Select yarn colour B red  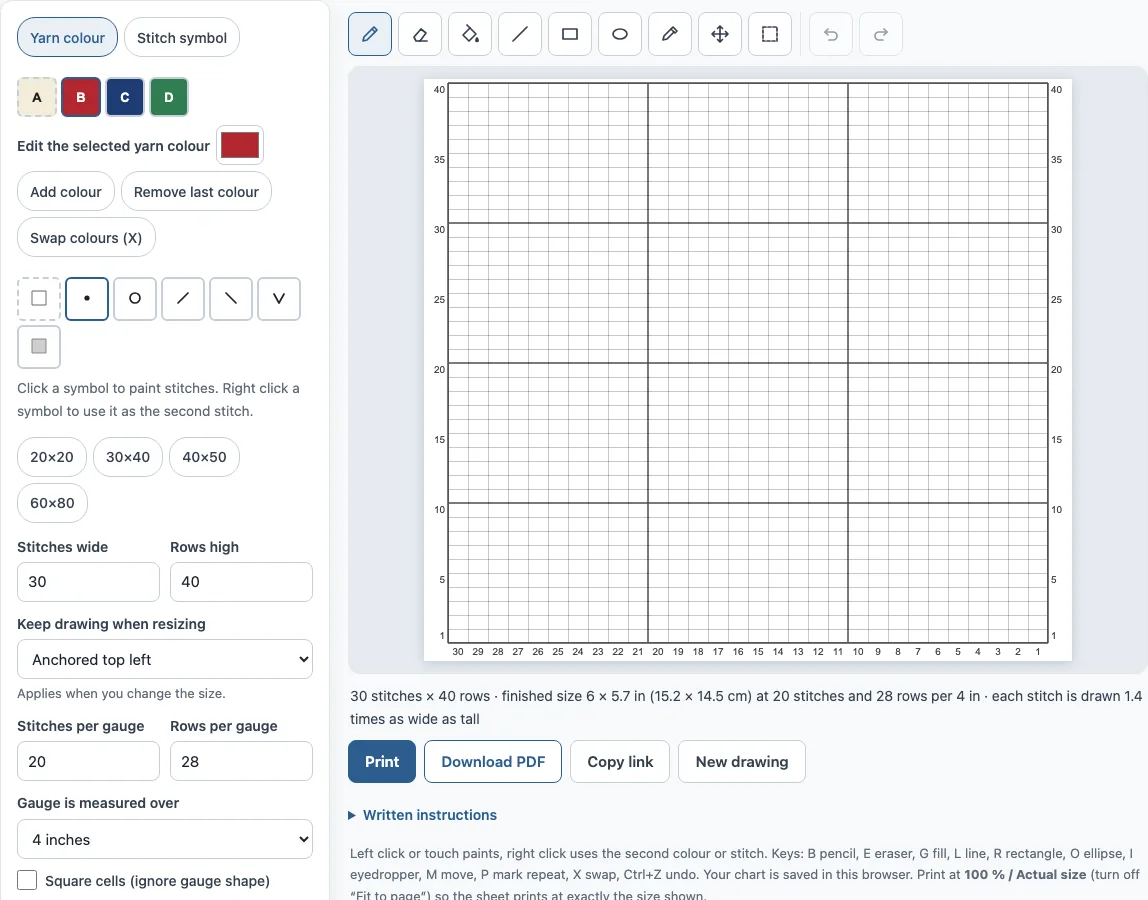(x=81, y=97)
